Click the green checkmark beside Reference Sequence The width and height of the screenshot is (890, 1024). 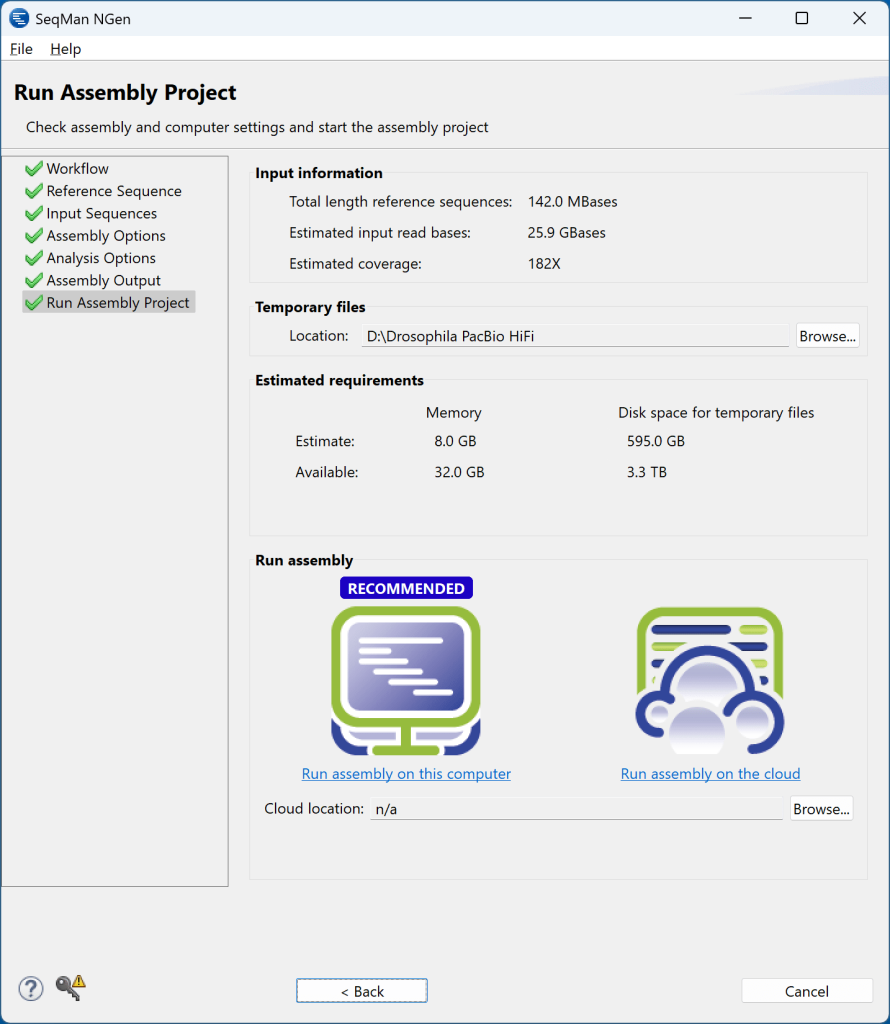click(33, 191)
